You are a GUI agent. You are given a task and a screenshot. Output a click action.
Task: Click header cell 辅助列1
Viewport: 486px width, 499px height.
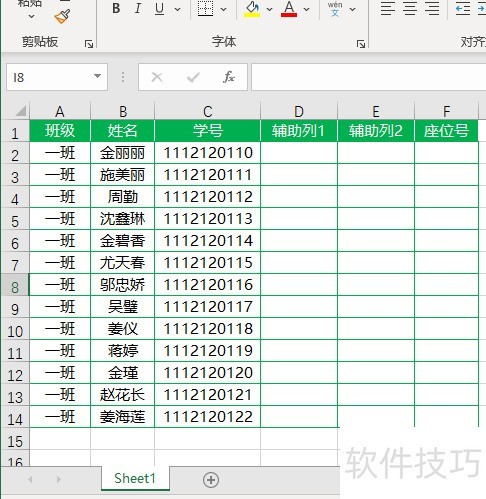299,131
